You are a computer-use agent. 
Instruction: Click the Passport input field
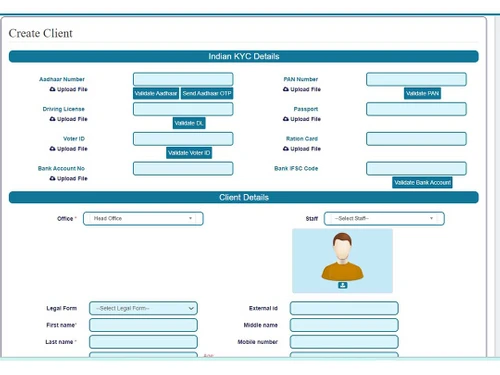[416, 109]
